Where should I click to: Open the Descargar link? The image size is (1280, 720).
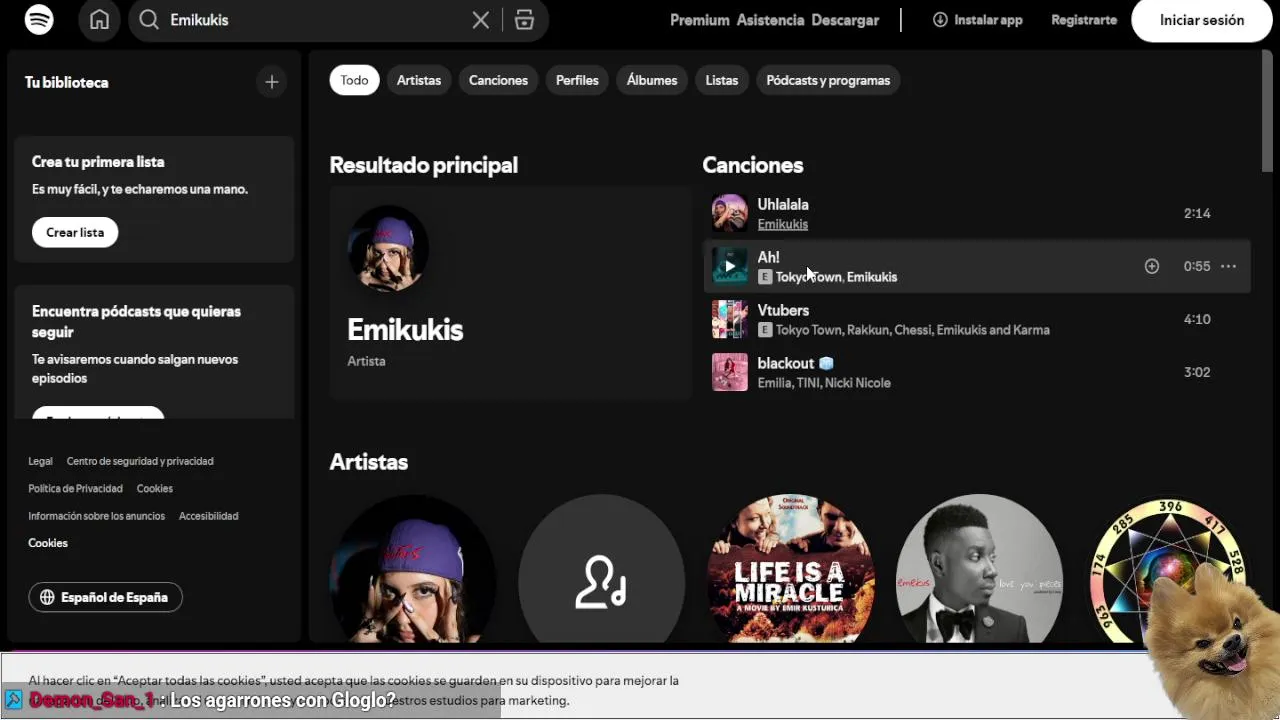845,20
